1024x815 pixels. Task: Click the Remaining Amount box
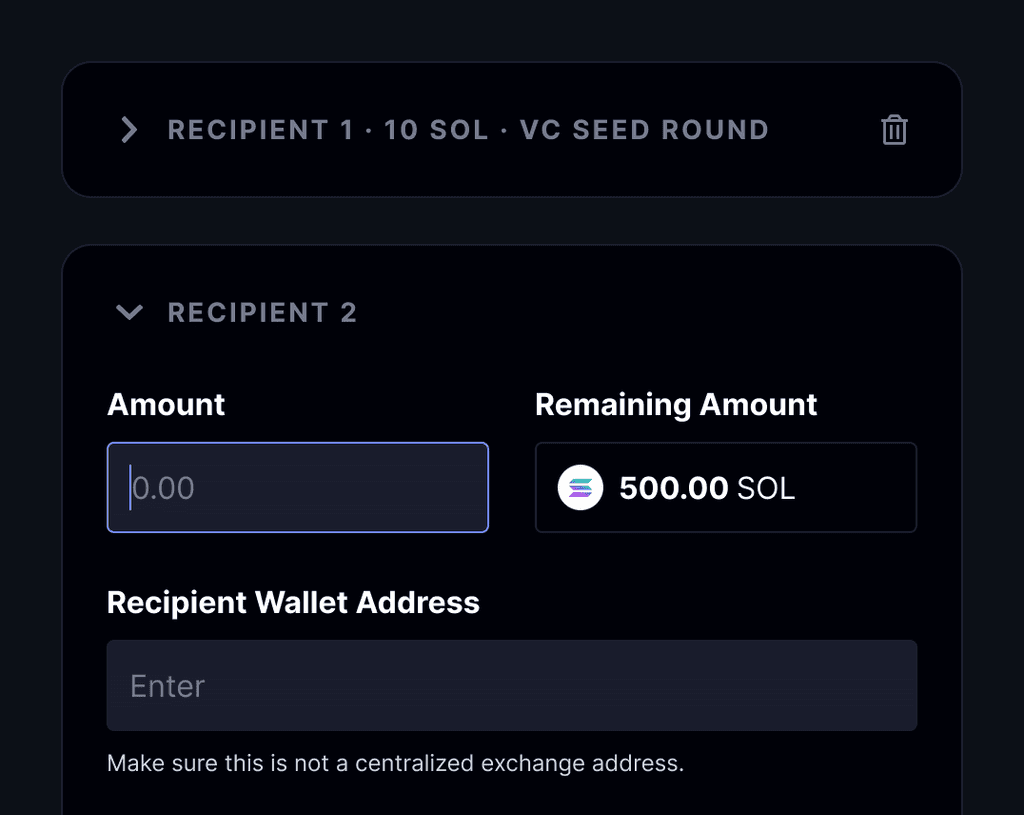726,487
